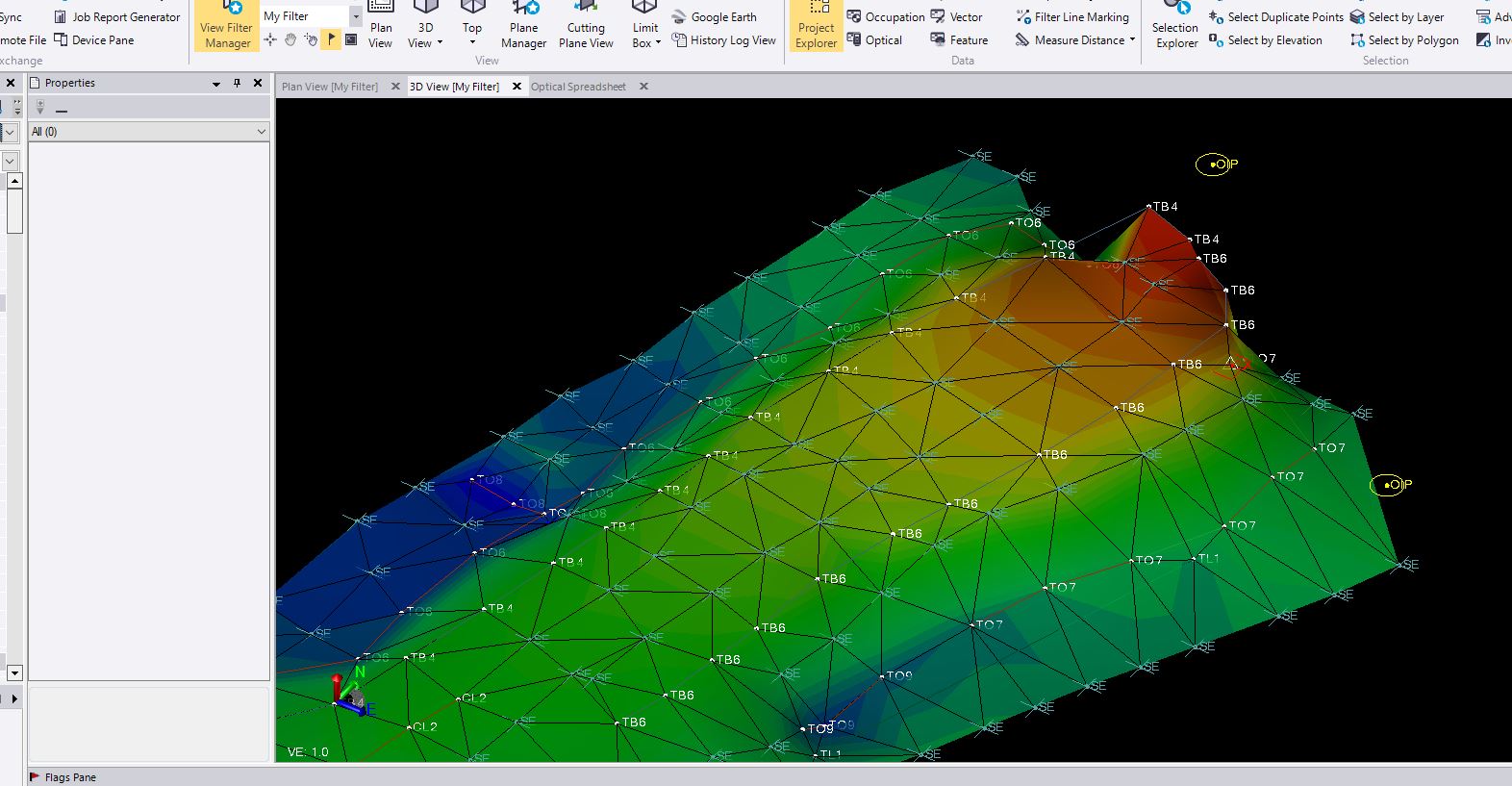Open the My Filter dropdown

click(356, 16)
